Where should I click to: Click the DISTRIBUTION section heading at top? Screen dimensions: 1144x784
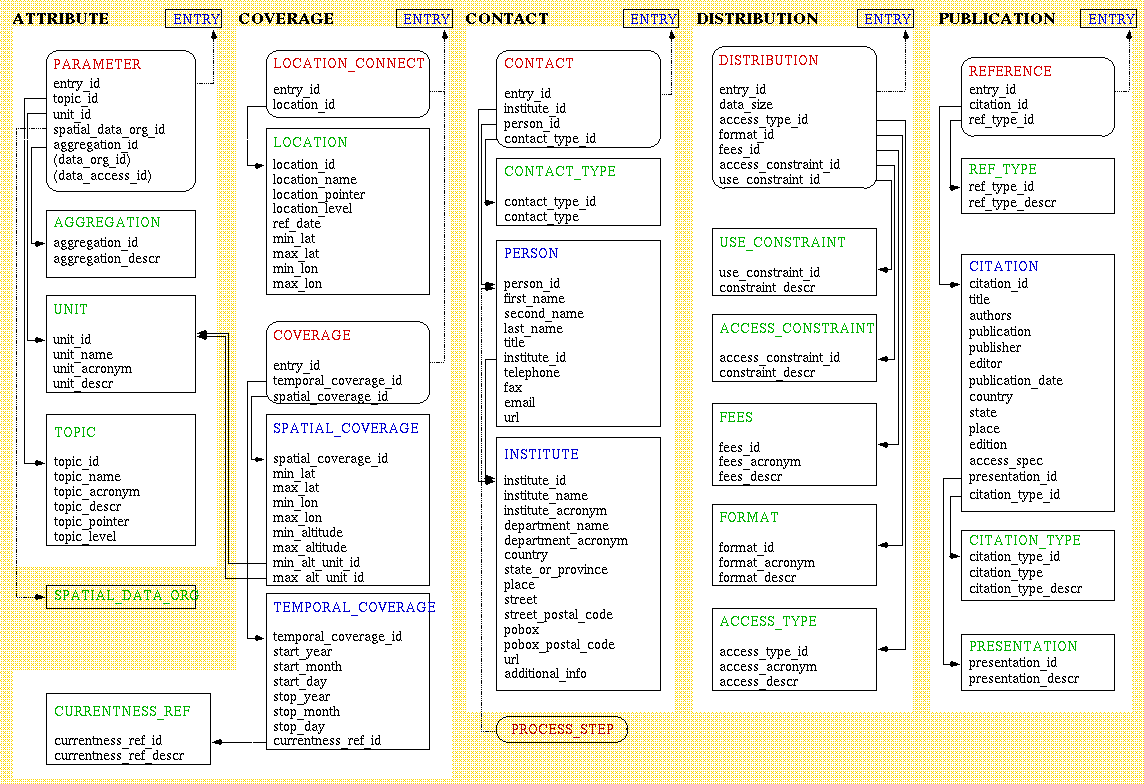[x=757, y=19]
